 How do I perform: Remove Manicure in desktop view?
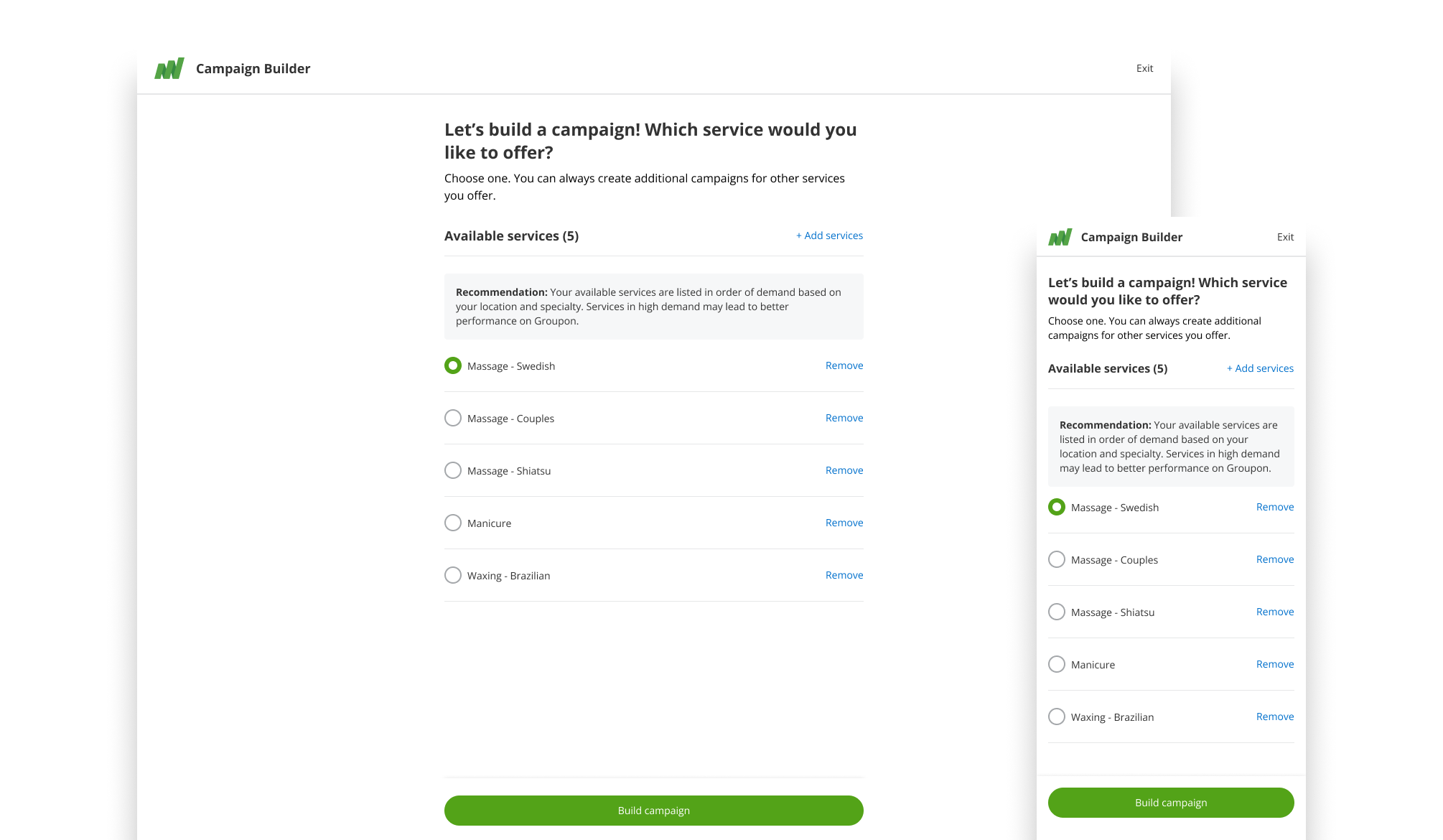click(844, 523)
